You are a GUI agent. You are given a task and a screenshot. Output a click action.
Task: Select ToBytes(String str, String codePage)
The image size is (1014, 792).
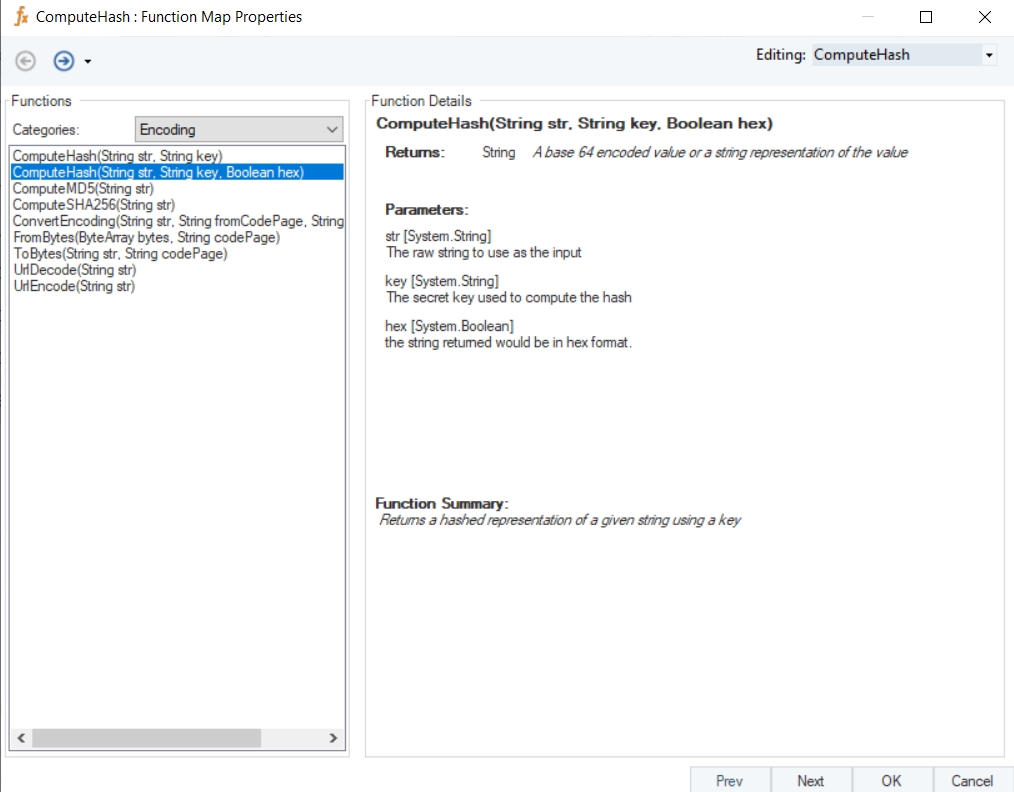[x=120, y=253]
